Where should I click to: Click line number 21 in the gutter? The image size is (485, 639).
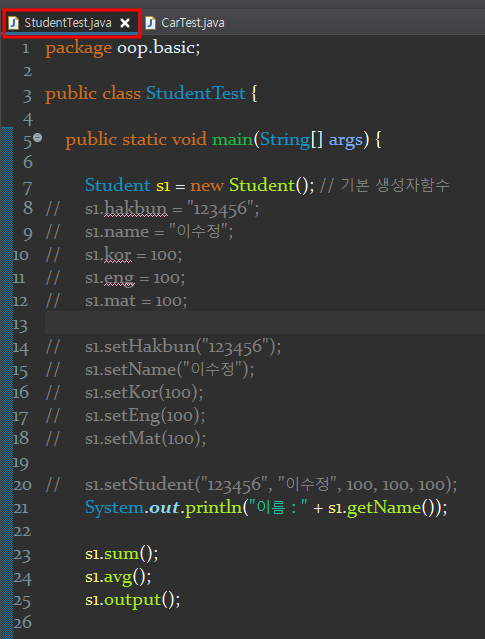(x=21, y=509)
